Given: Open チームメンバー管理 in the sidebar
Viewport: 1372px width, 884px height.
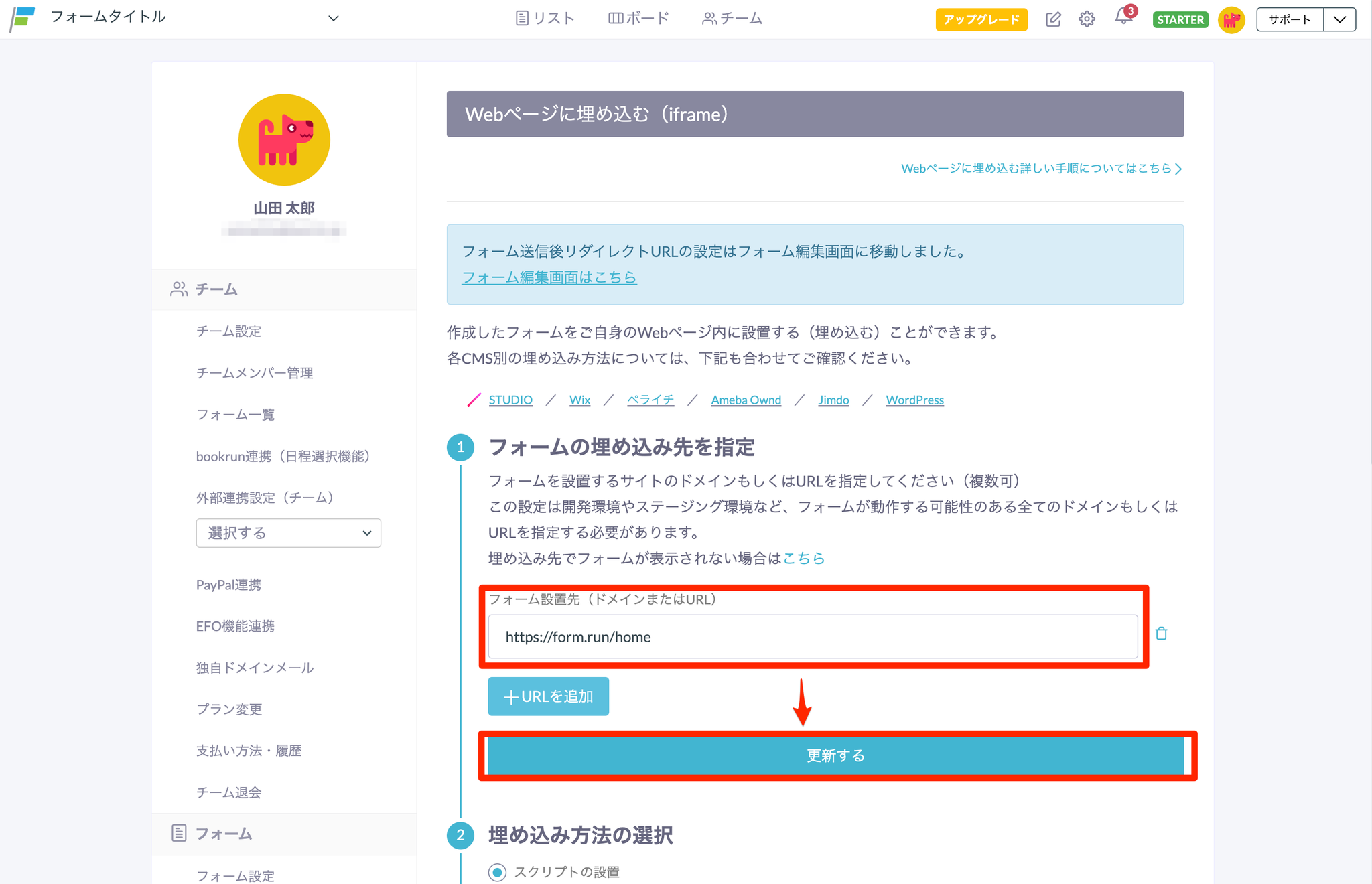Looking at the screenshot, I should [255, 373].
